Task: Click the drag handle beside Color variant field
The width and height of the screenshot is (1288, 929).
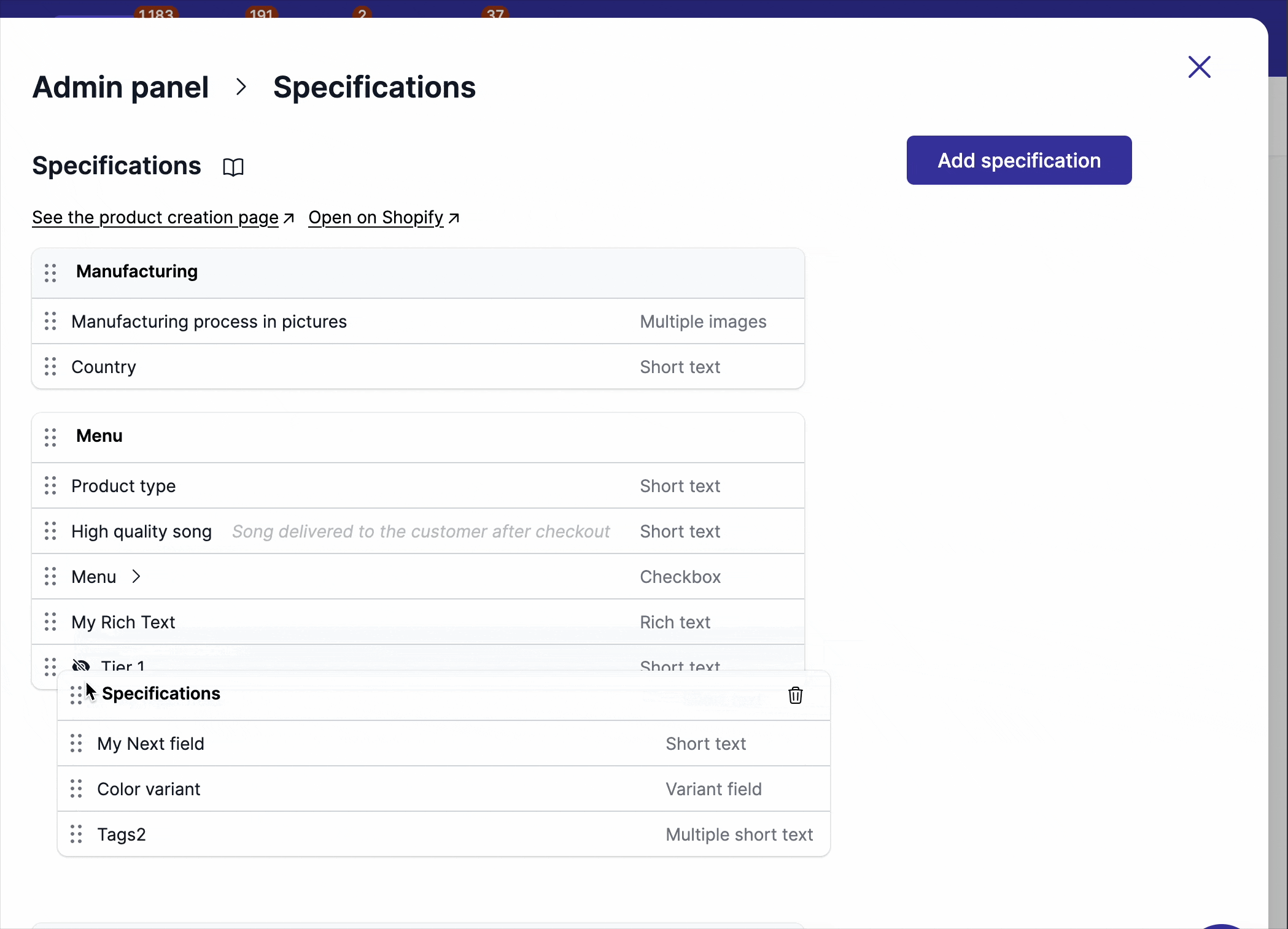Action: pos(76,789)
